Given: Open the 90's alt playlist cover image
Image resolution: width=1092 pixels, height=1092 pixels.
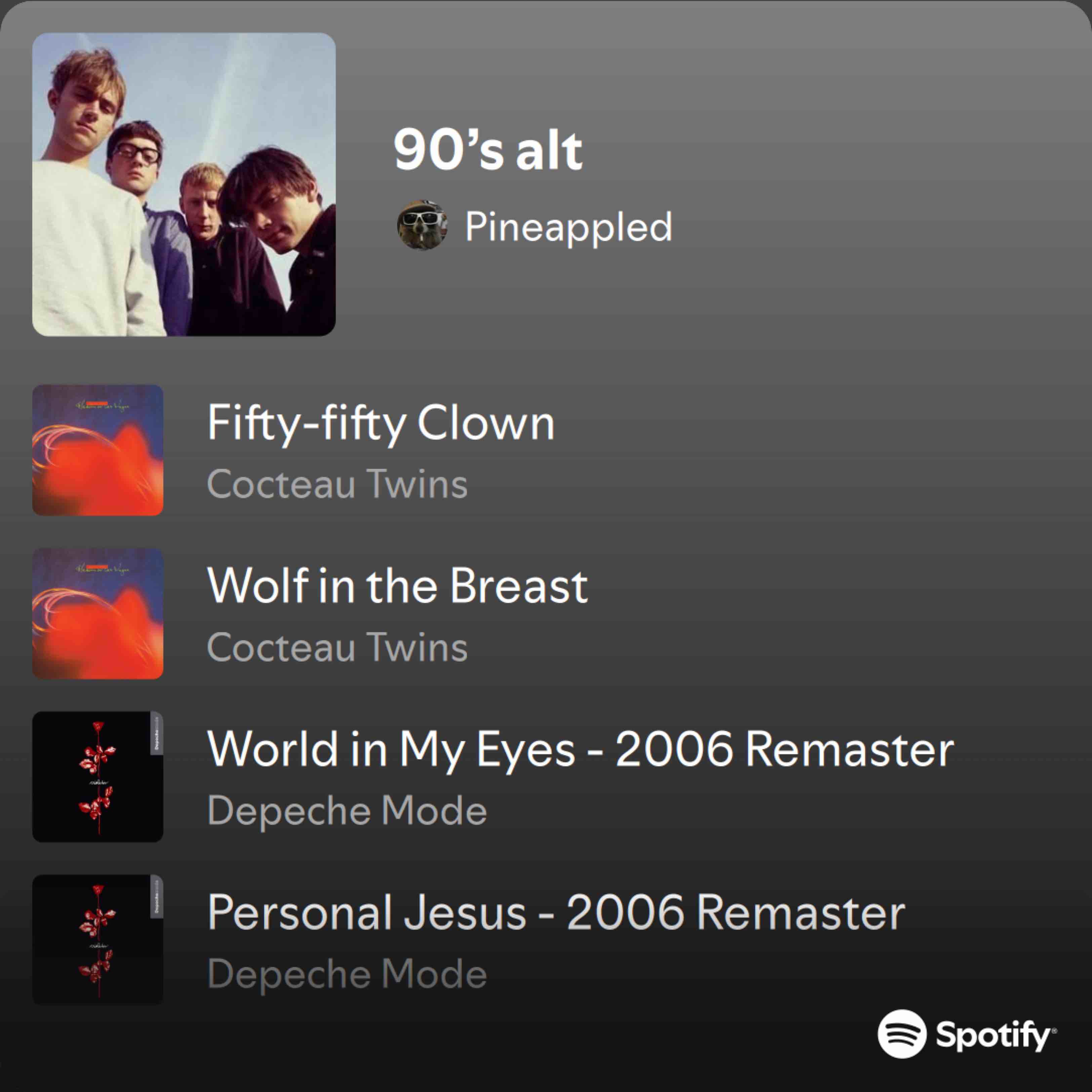Looking at the screenshot, I should [184, 184].
